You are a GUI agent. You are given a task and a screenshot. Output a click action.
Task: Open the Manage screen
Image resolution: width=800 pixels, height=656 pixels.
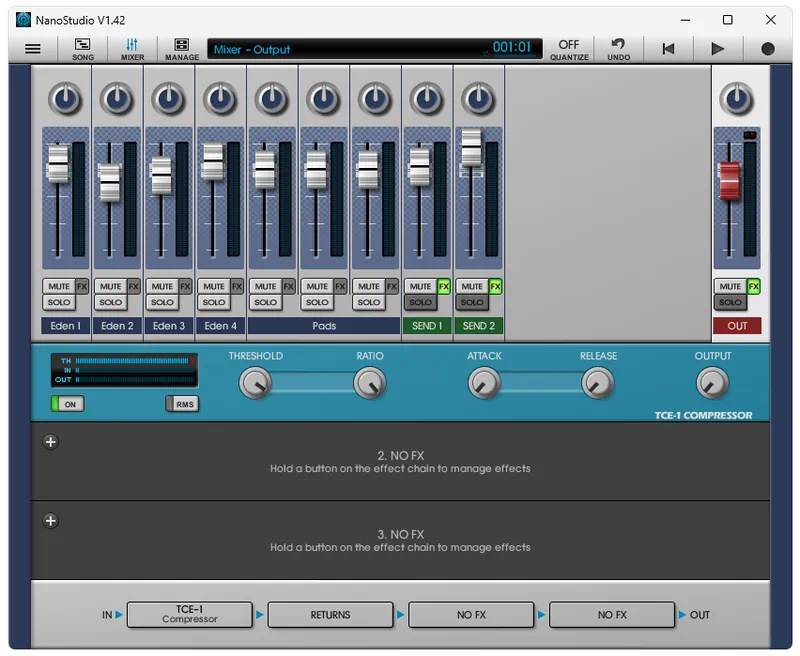182,49
